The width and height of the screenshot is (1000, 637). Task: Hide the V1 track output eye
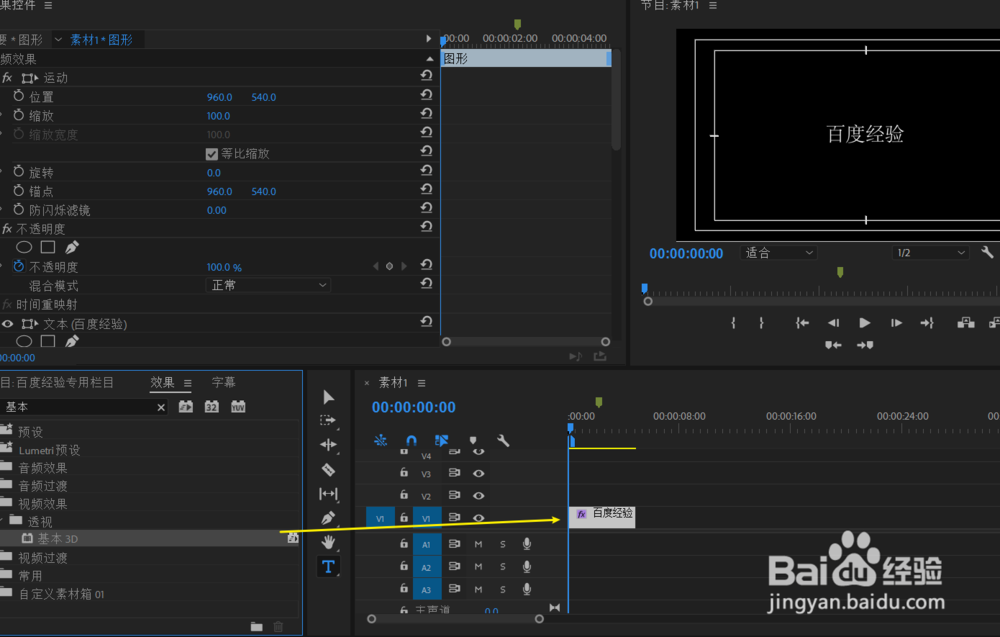coord(478,518)
